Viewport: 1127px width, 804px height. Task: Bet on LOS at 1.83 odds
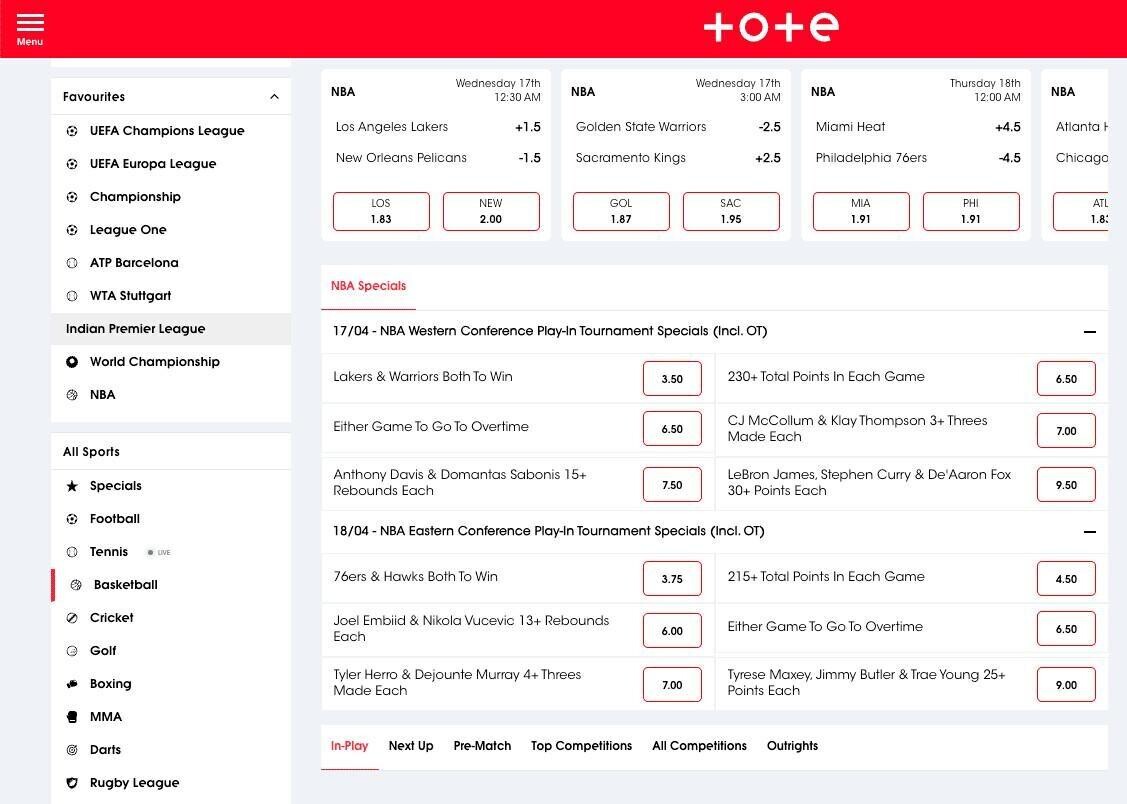381,211
